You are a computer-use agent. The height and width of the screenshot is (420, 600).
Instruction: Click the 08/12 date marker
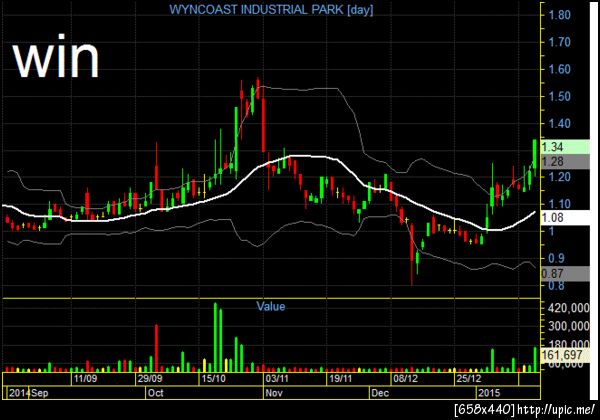(x=405, y=379)
